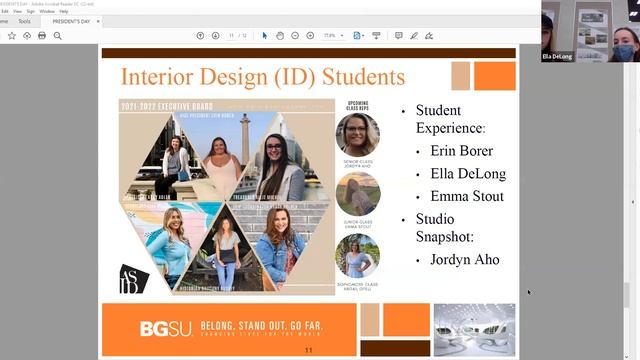
Task: Print the document with the printer icon
Action: point(42,36)
